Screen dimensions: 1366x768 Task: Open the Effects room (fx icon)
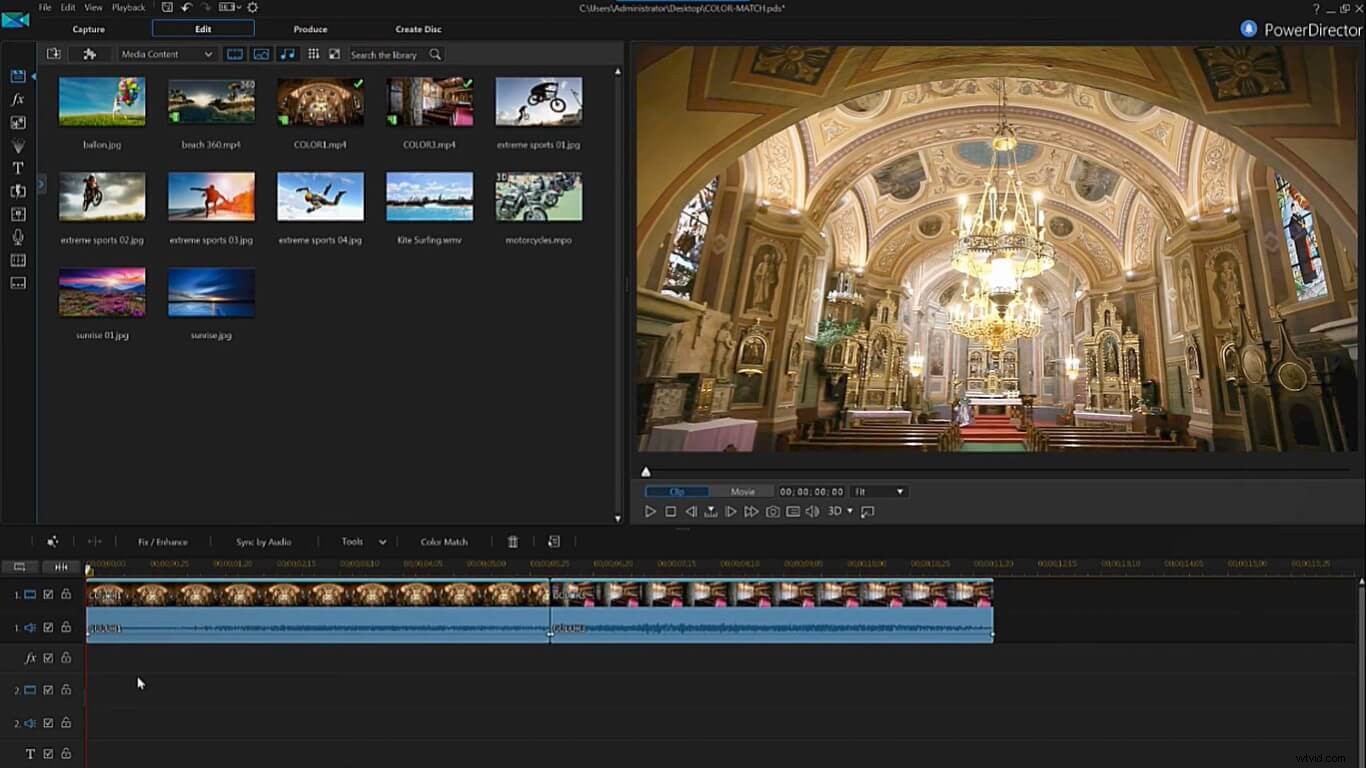coord(17,100)
